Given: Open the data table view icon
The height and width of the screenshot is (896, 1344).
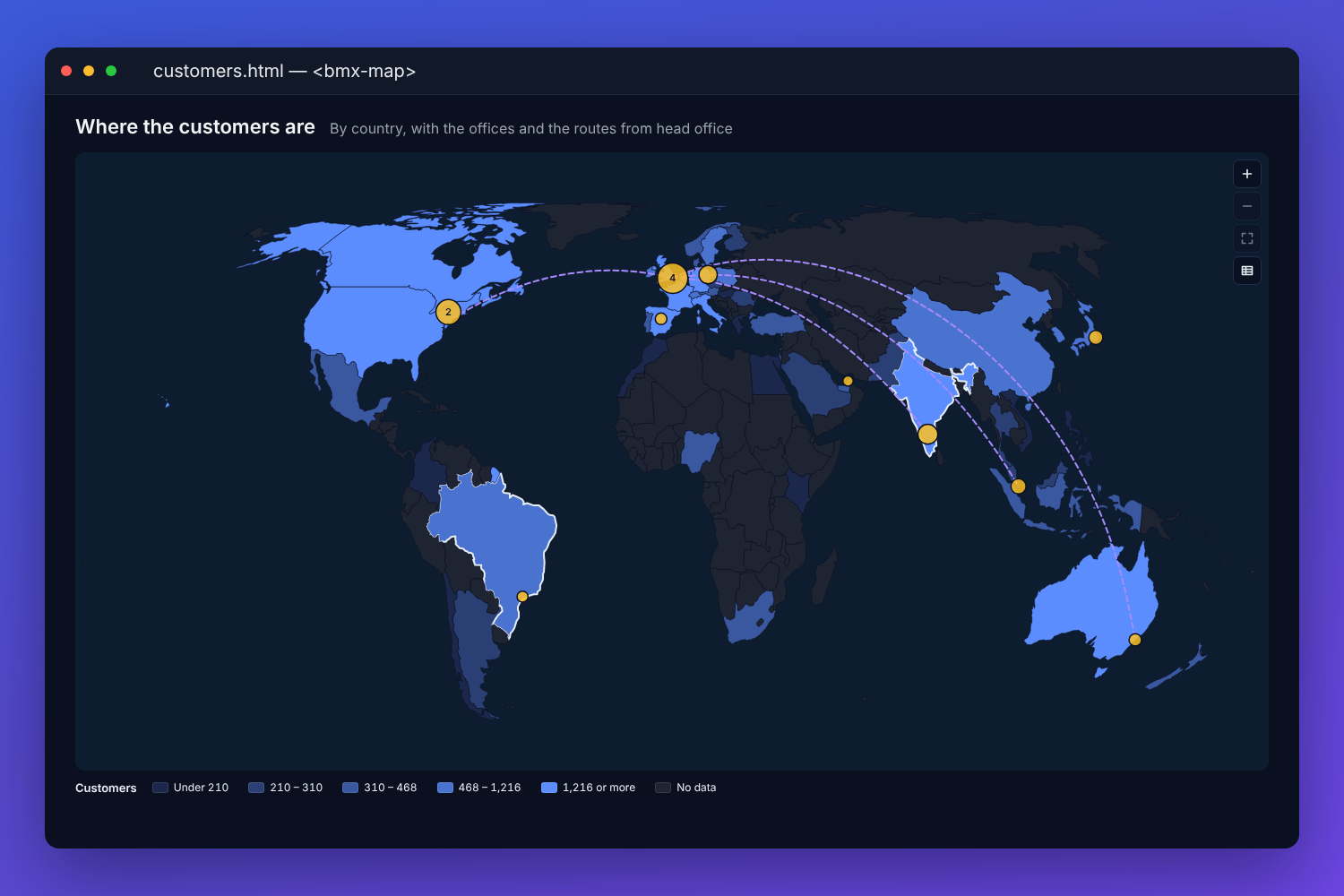Looking at the screenshot, I should (1247, 271).
